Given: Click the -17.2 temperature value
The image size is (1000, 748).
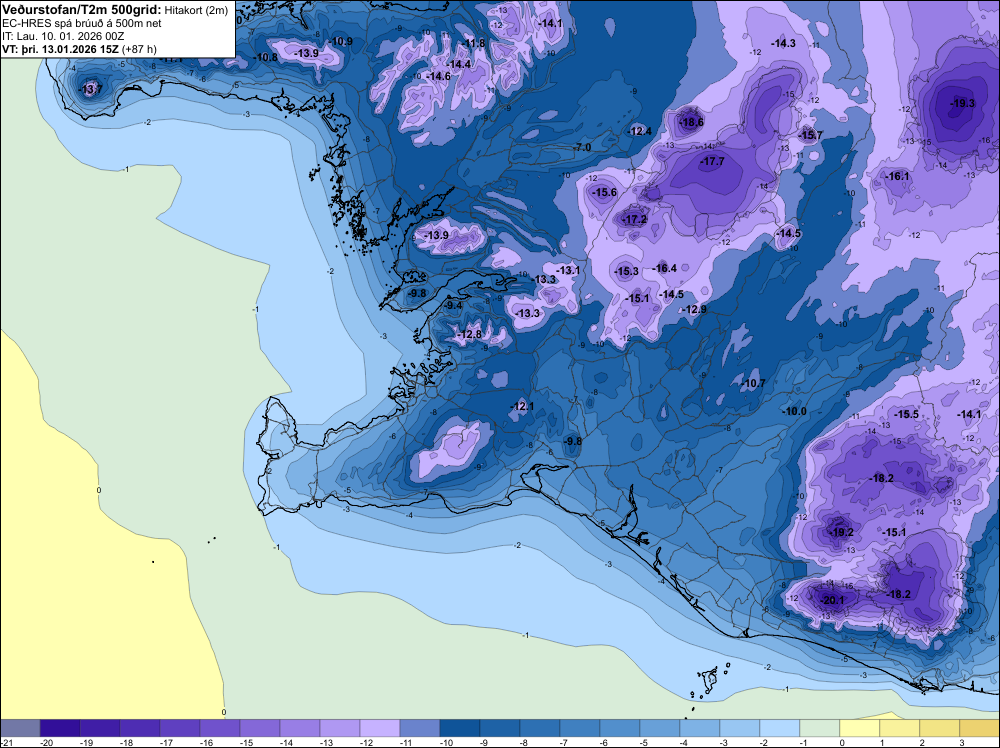Looking at the screenshot, I should (x=635, y=219).
